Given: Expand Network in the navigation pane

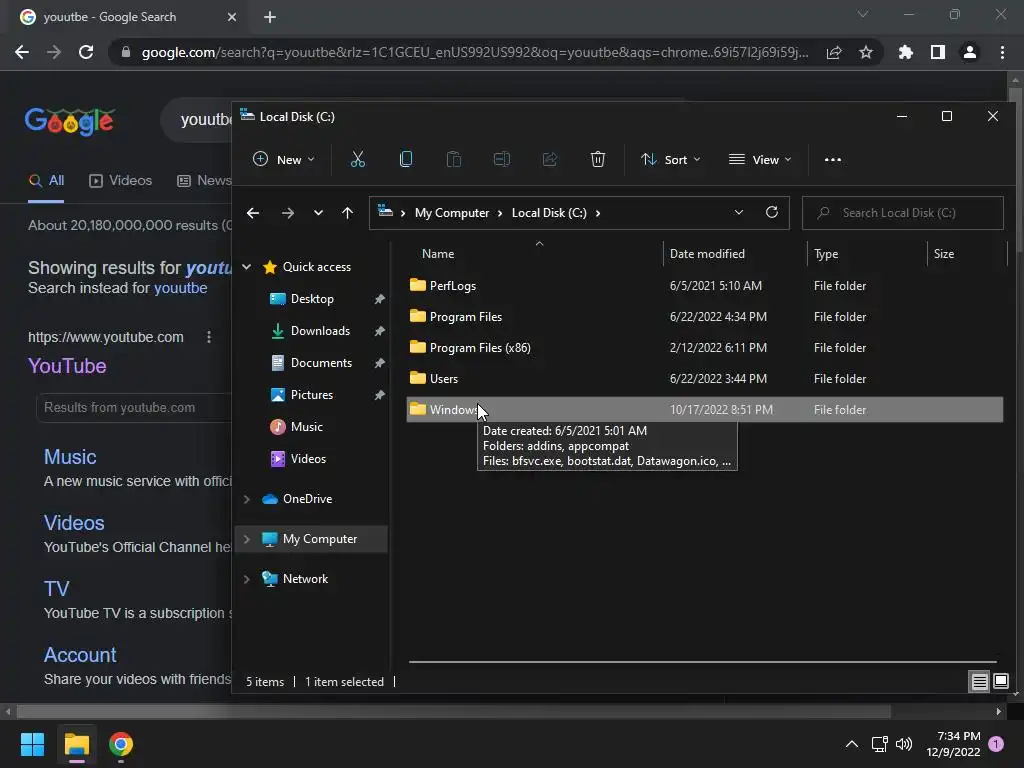Looking at the screenshot, I should (x=247, y=579).
